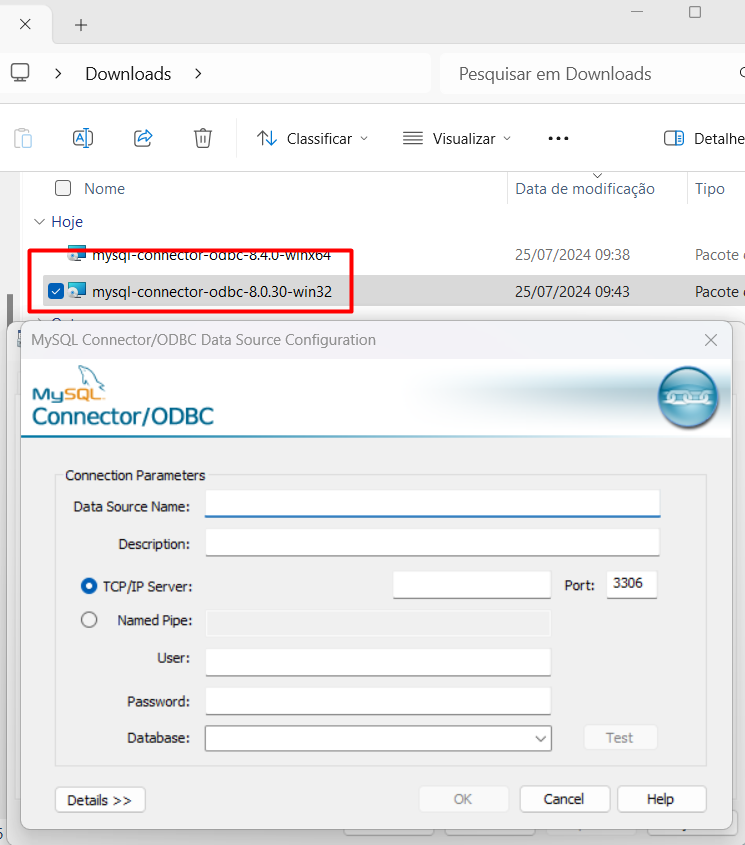Image resolution: width=745 pixels, height=845 pixels.
Task: Click the Test connection button
Action: pos(620,737)
